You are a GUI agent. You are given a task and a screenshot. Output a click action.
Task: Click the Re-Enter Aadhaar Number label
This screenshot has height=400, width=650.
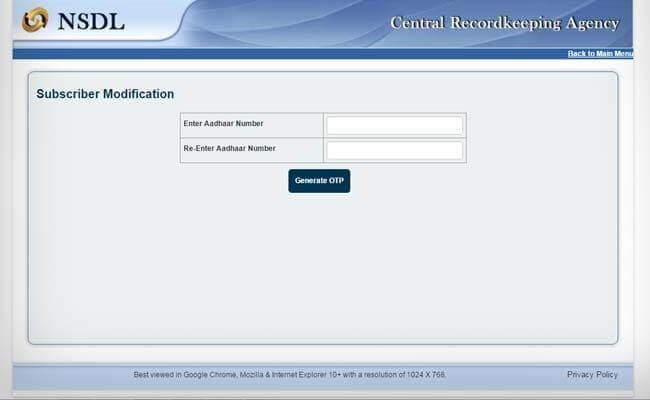tap(229, 148)
